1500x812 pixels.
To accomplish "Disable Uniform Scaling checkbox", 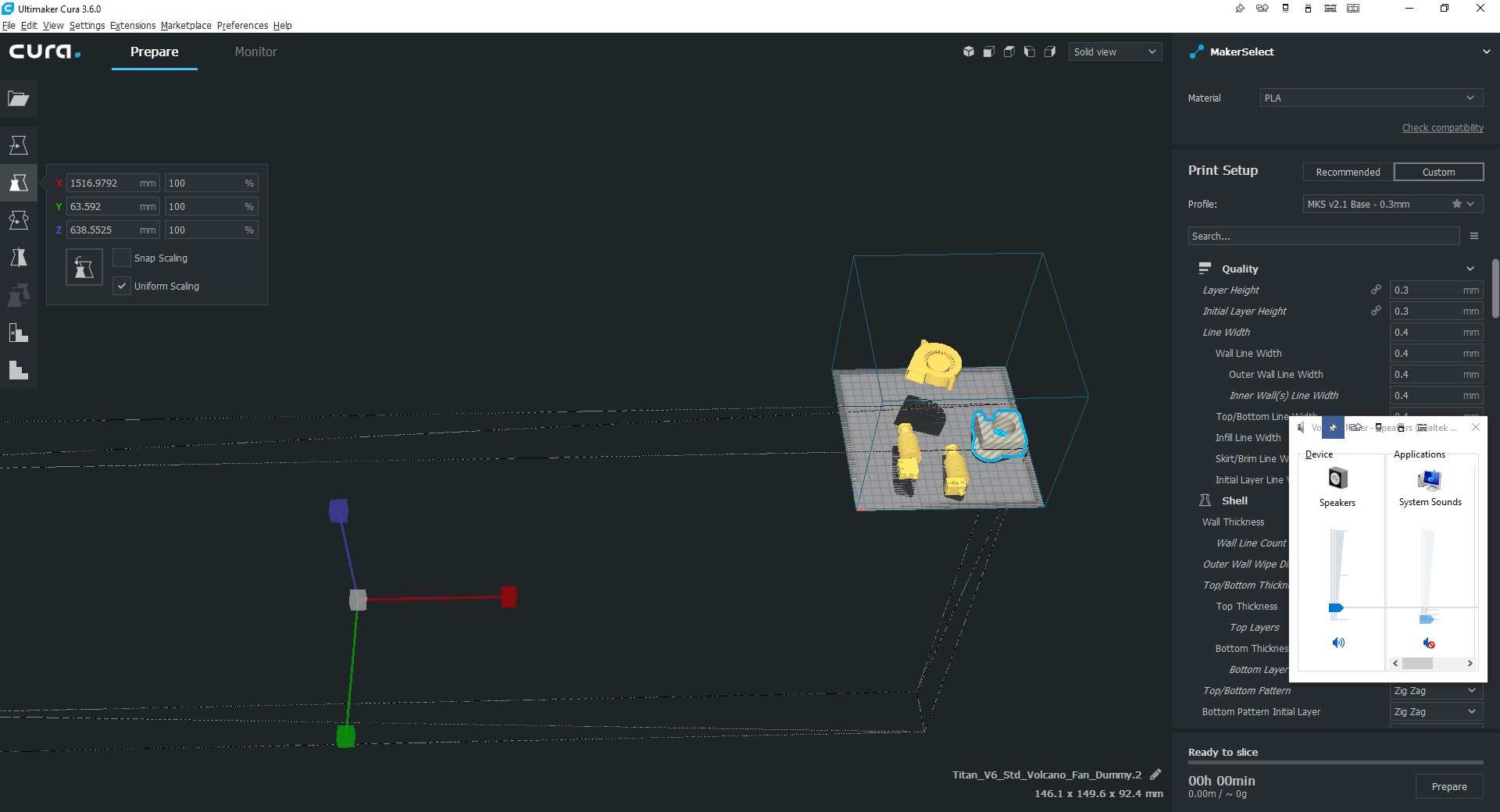I will click(x=122, y=286).
